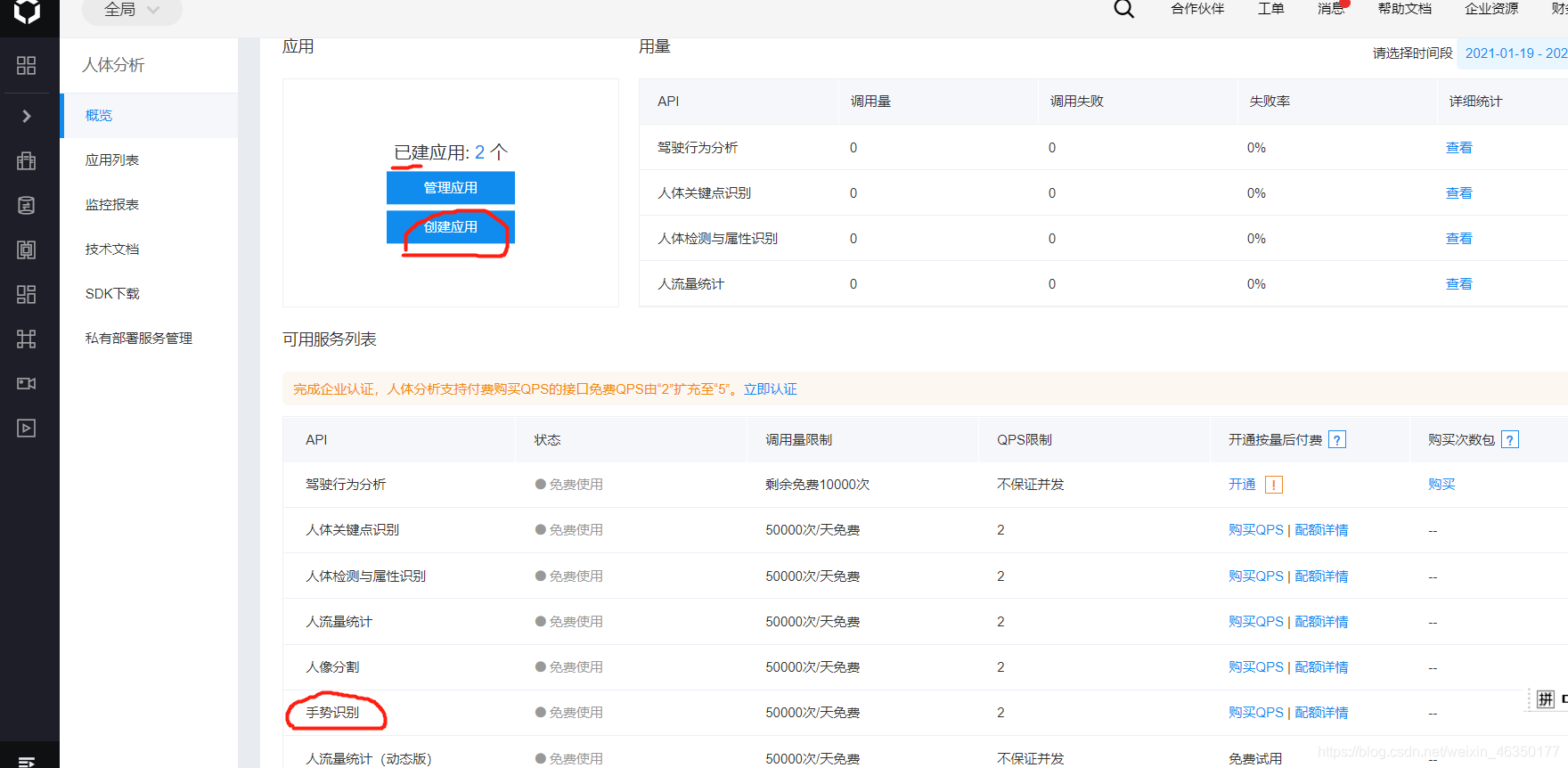Click the Baidu cloud logo icon
Screen dimensions: 1568x768
tap(27, 12)
